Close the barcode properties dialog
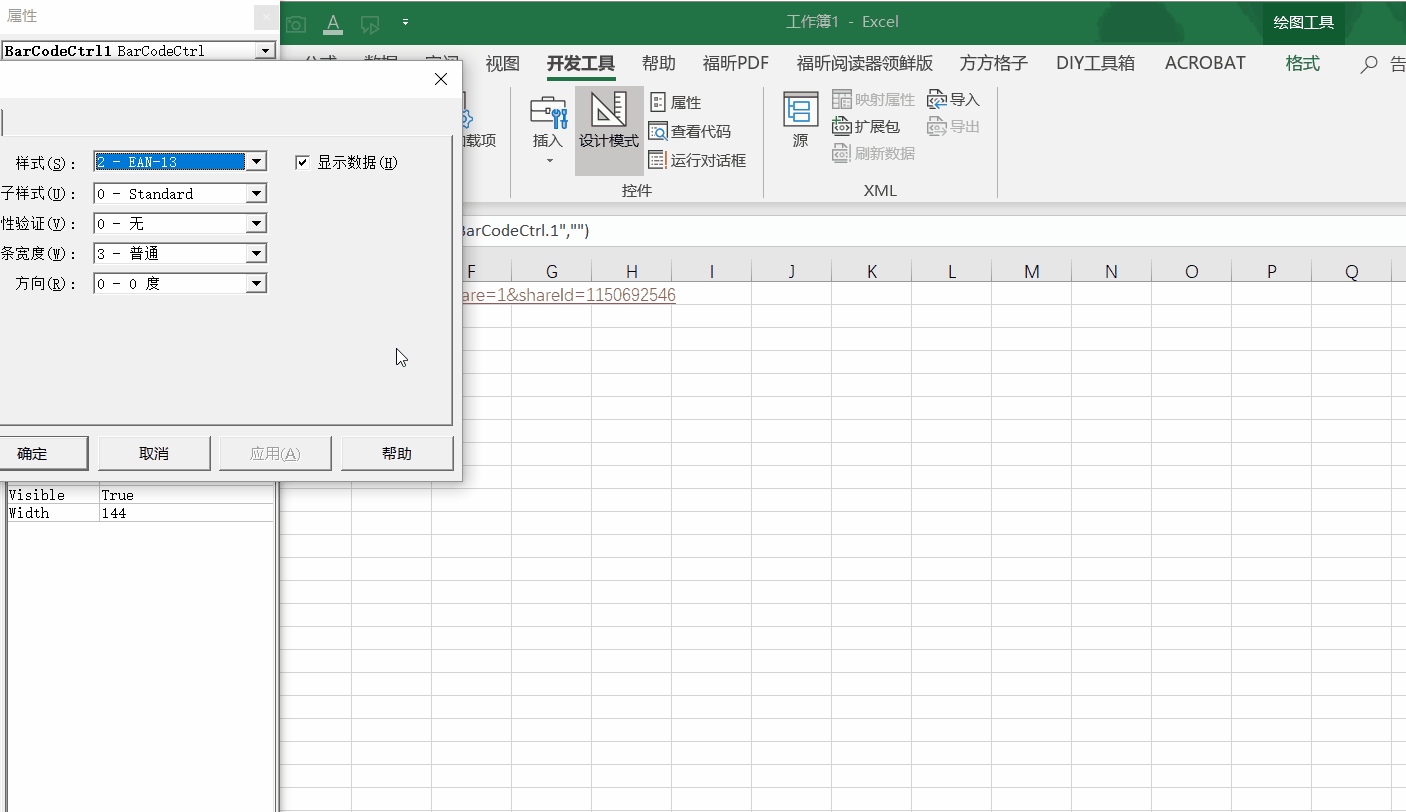1406x812 pixels. (441, 80)
